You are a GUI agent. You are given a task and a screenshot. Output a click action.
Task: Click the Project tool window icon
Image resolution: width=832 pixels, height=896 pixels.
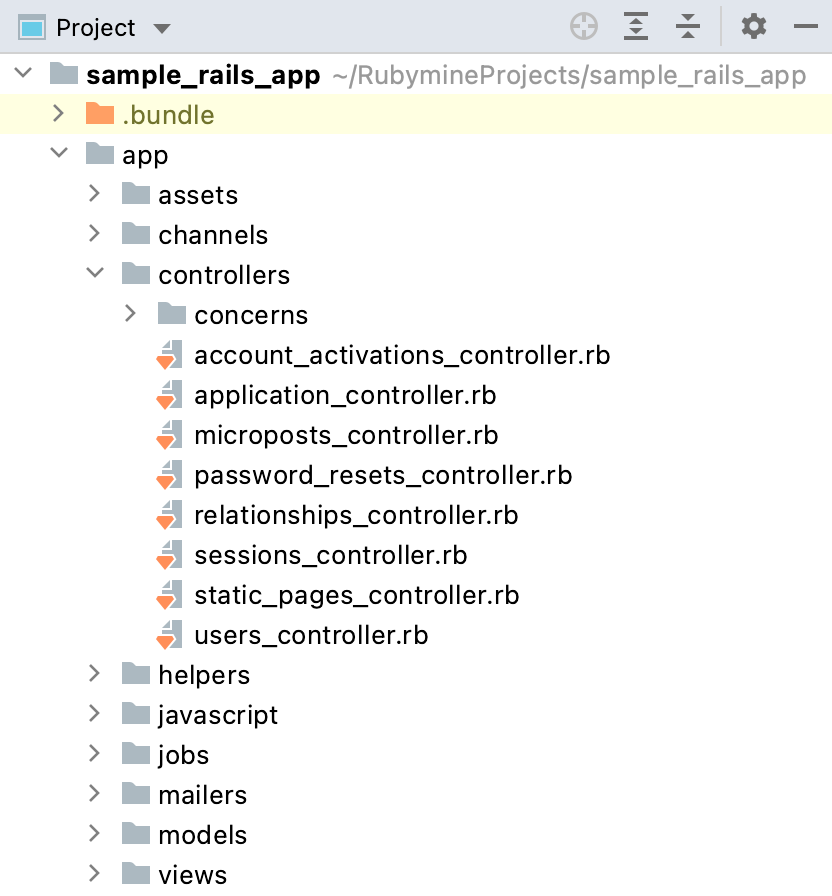tap(32, 27)
